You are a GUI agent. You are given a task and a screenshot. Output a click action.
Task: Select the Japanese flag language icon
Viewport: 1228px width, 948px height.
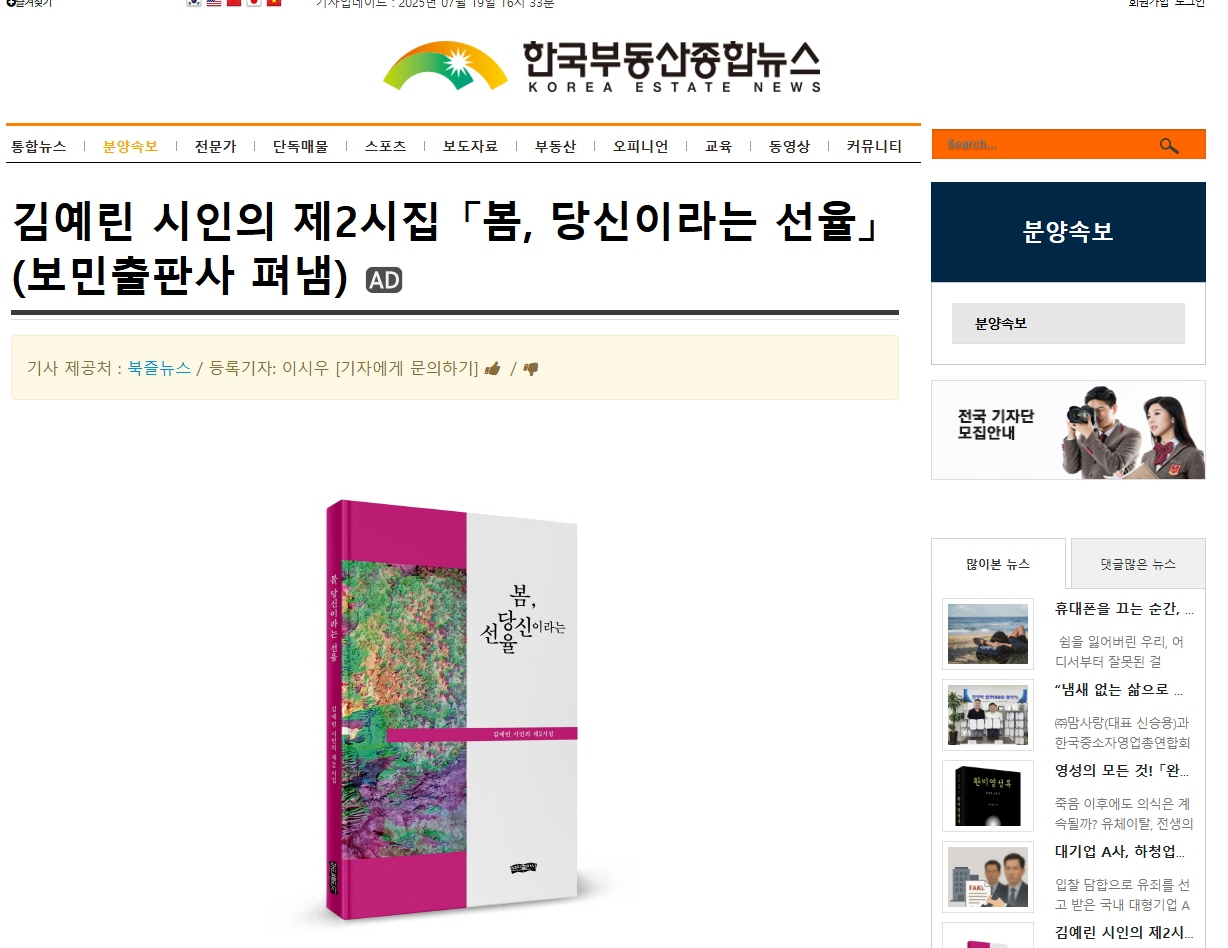click(254, 2)
